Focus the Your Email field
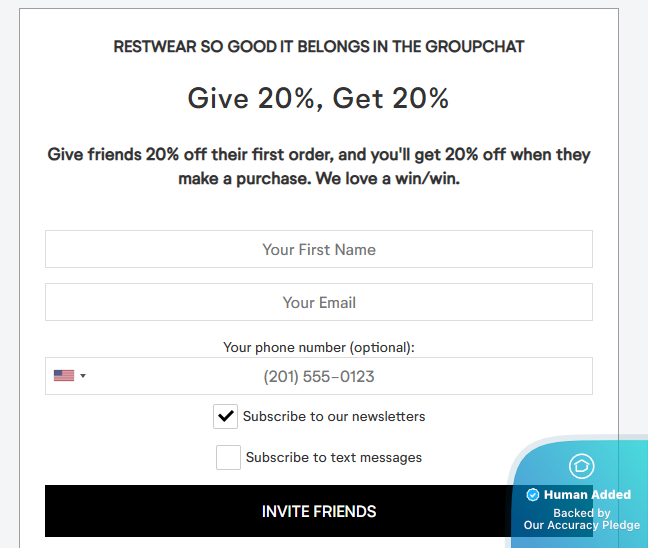Viewport: 648px width, 548px height. [x=319, y=302]
